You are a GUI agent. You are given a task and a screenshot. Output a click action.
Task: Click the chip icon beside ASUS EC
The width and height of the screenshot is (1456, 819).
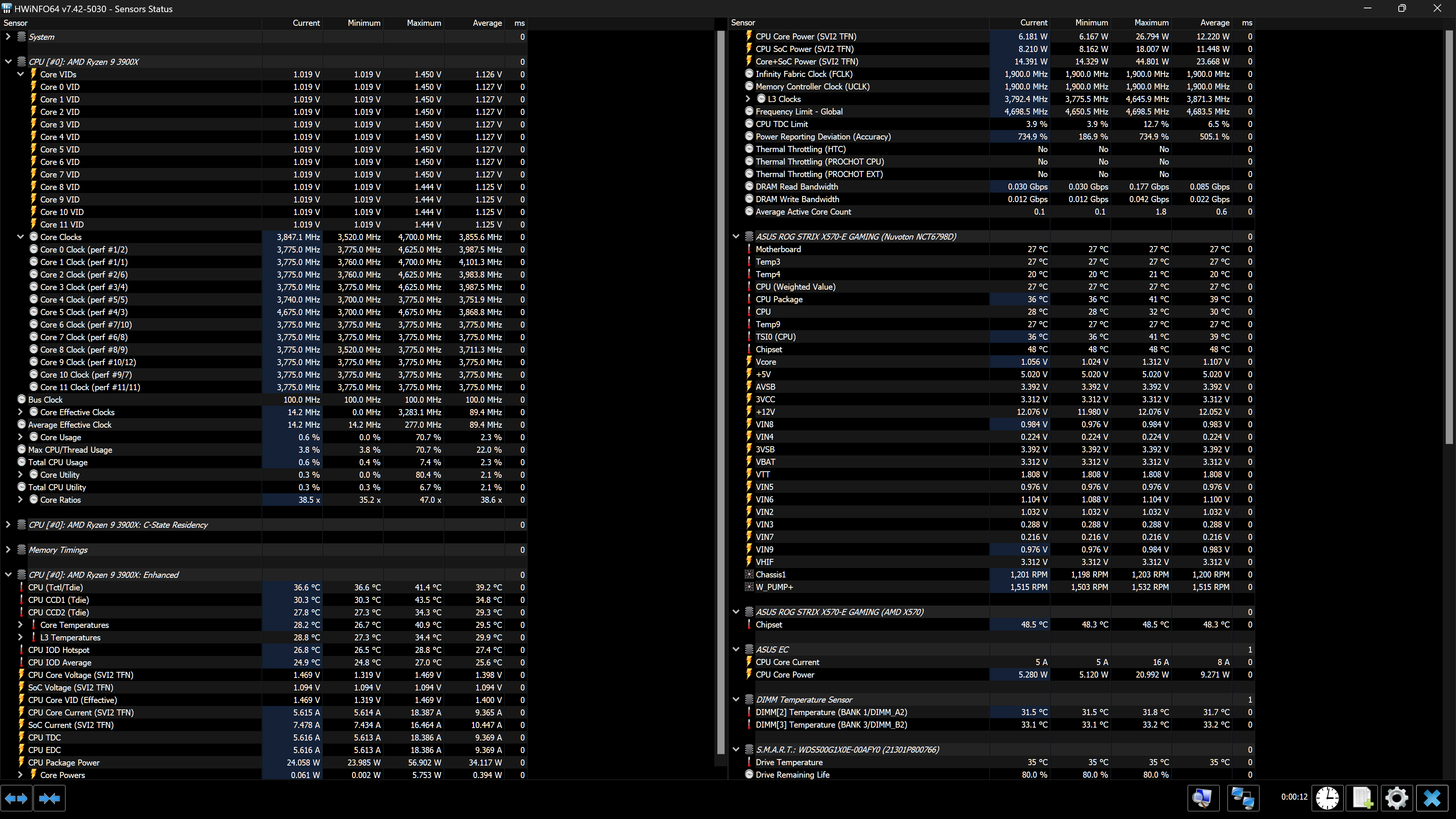[x=749, y=650]
